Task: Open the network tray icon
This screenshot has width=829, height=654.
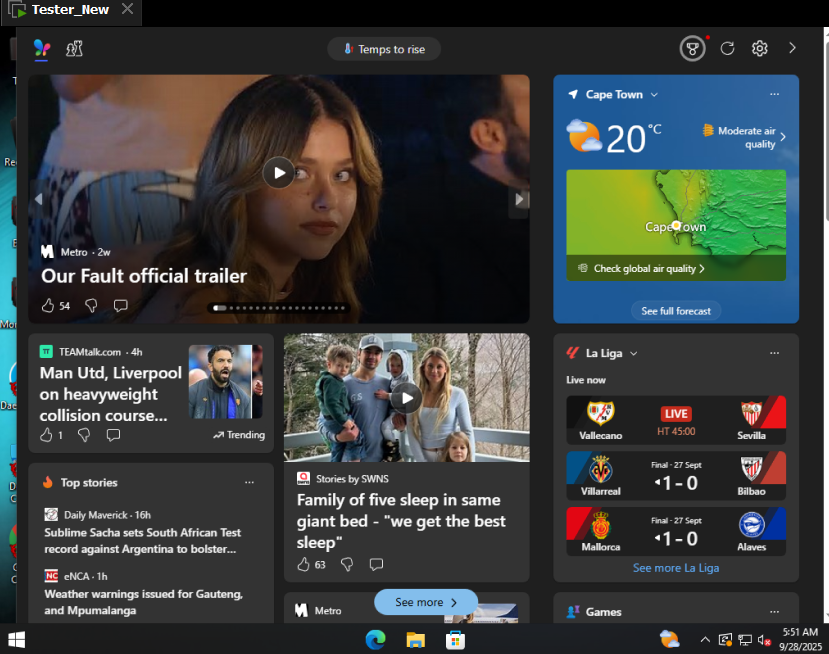Action: tap(745, 640)
